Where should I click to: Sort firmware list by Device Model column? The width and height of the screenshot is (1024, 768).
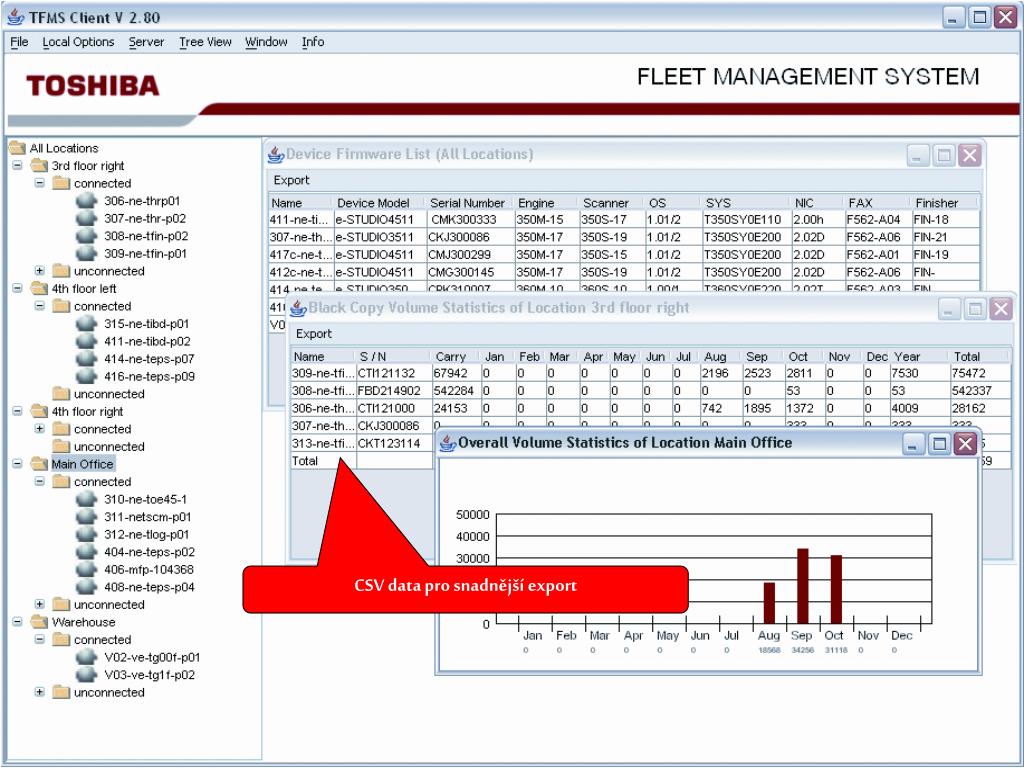coord(379,203)
